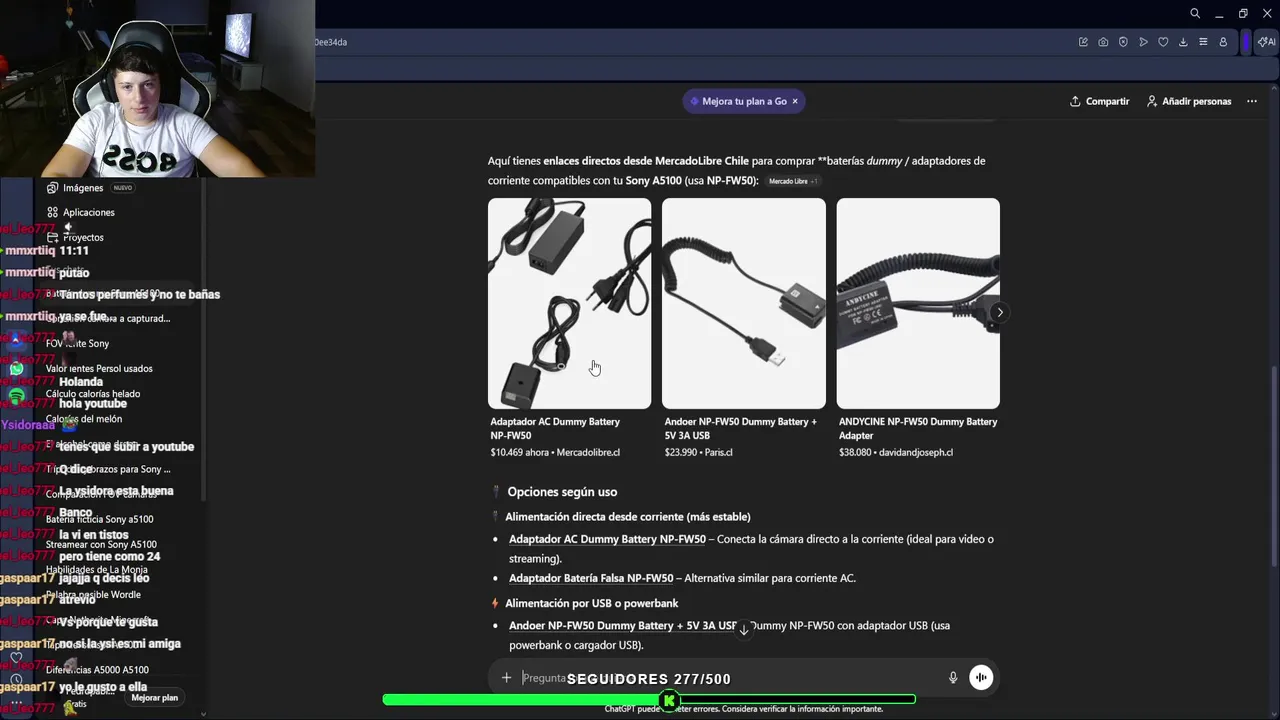
Task: Open chat Diferencias A5000 A5100
Action: point(97,670)
